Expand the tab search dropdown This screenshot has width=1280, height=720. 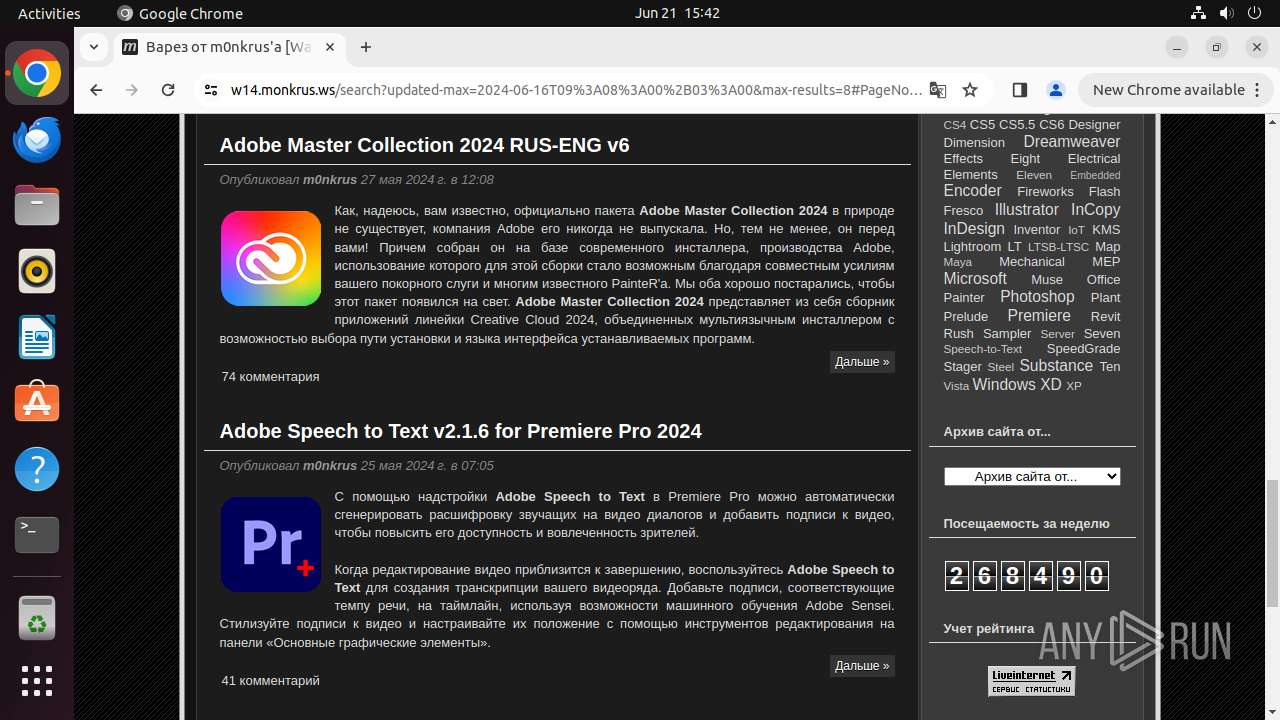93,47
